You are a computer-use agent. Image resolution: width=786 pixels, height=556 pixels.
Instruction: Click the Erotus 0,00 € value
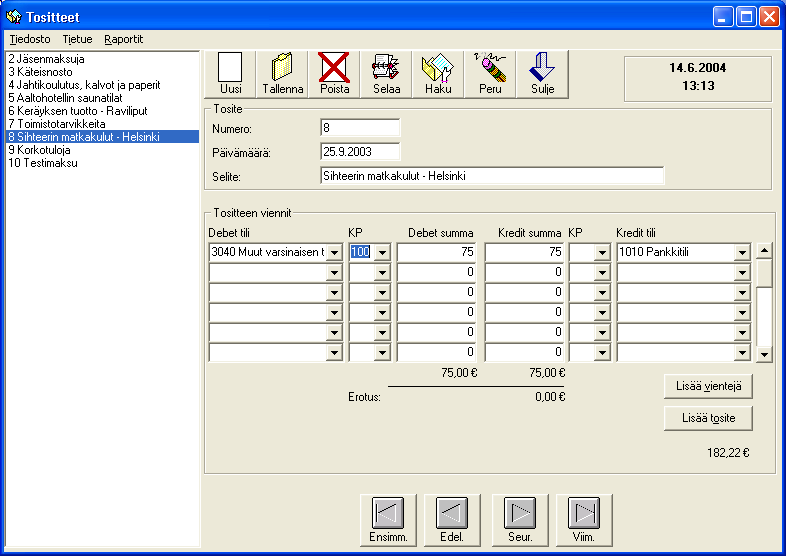click(550, 397)
